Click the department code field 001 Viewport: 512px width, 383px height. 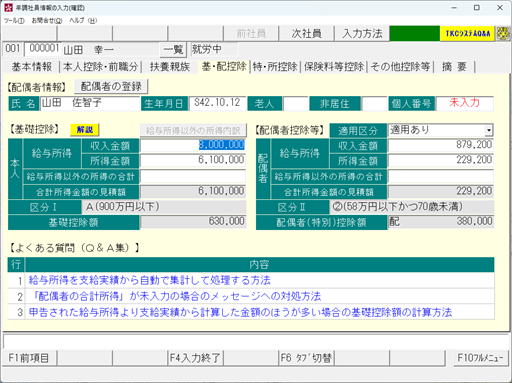coord(13,49)
